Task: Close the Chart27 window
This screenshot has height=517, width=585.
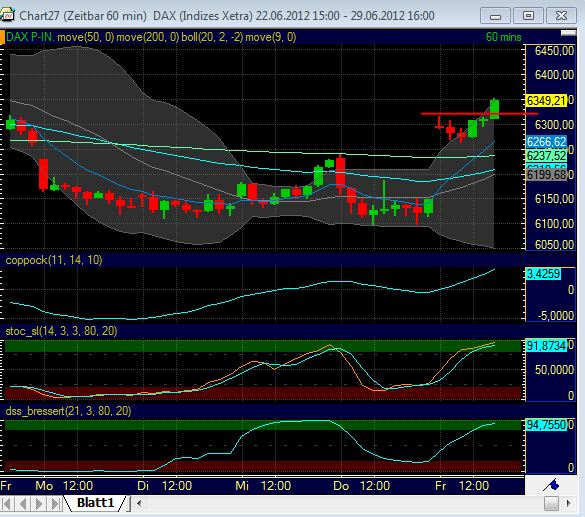Action: [x=561, y=16]
